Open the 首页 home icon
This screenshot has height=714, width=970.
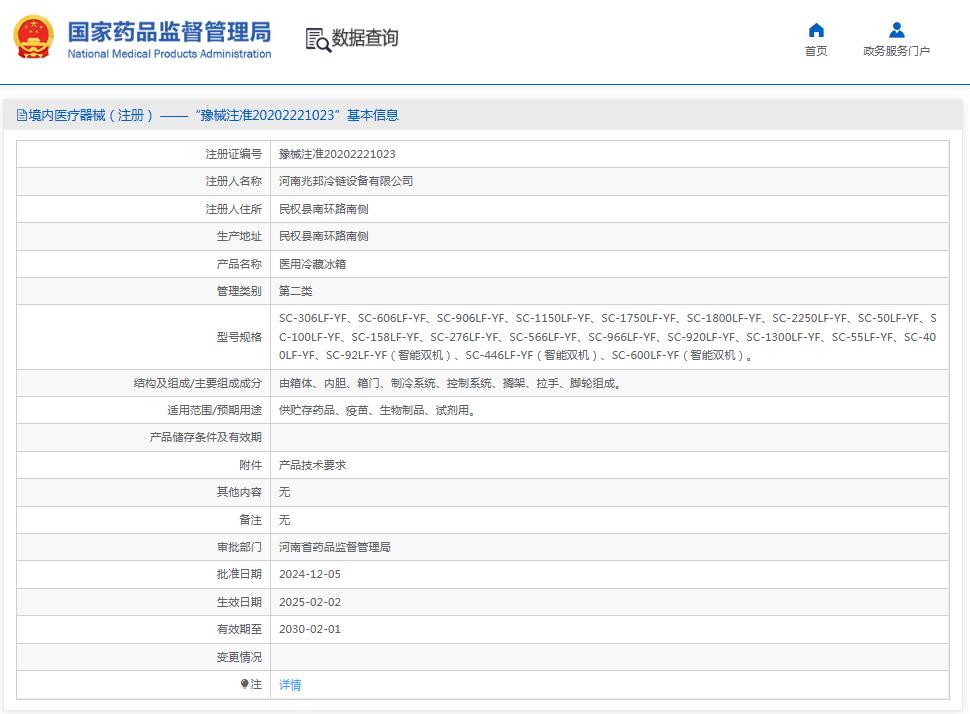(x=814, y=31)
